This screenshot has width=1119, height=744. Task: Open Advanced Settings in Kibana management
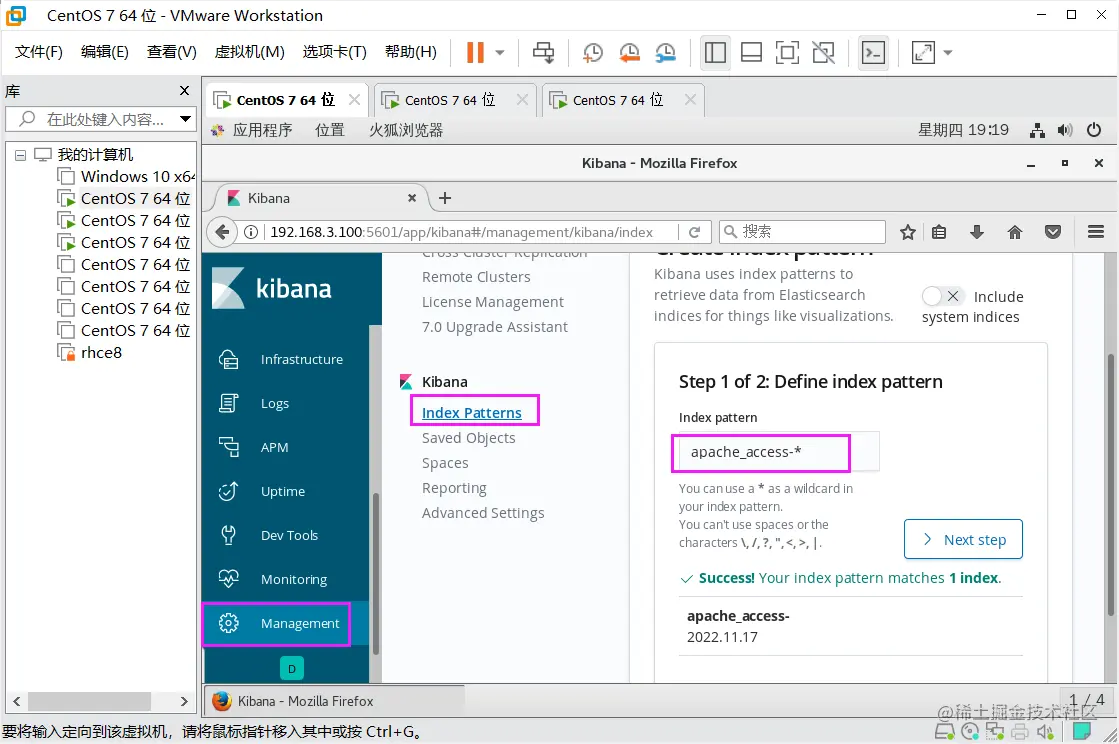tap(482, 513)
